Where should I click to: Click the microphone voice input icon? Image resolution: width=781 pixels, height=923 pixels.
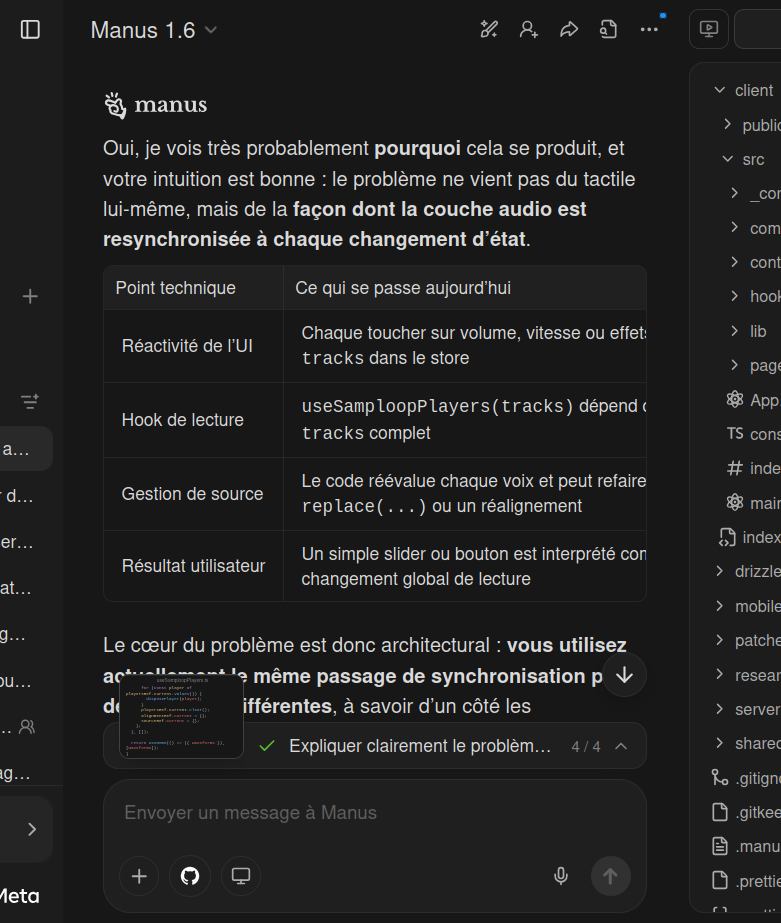[x=561, y=876]
